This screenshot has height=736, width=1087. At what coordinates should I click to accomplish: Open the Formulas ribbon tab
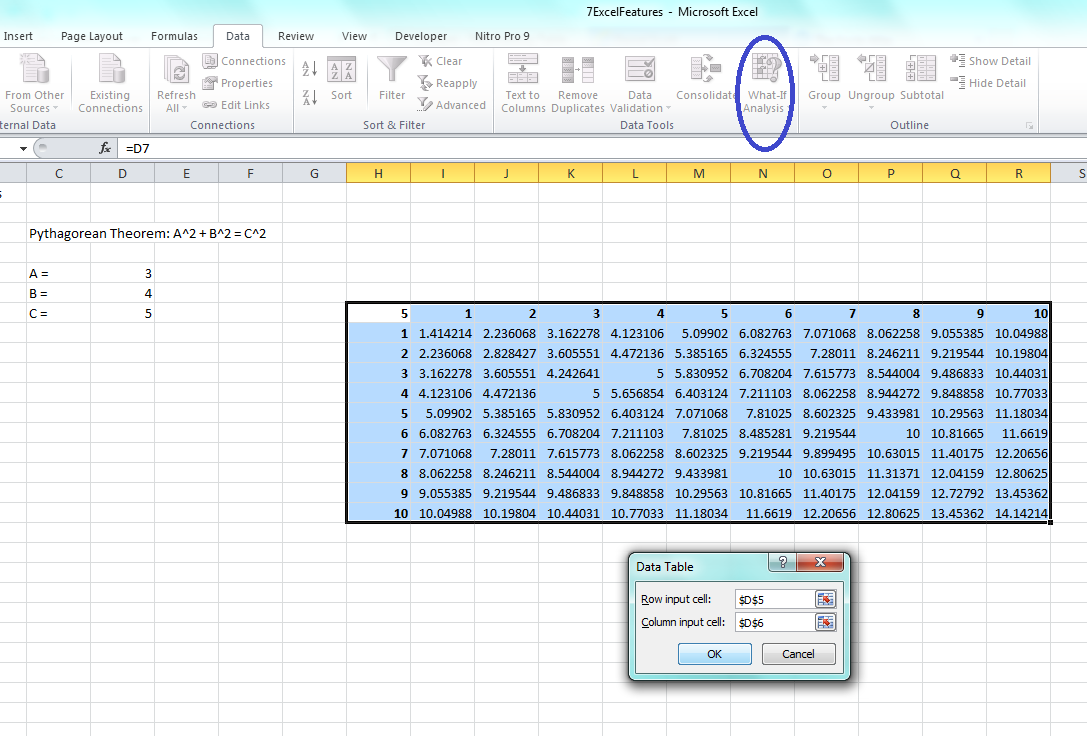click(174, 35)
